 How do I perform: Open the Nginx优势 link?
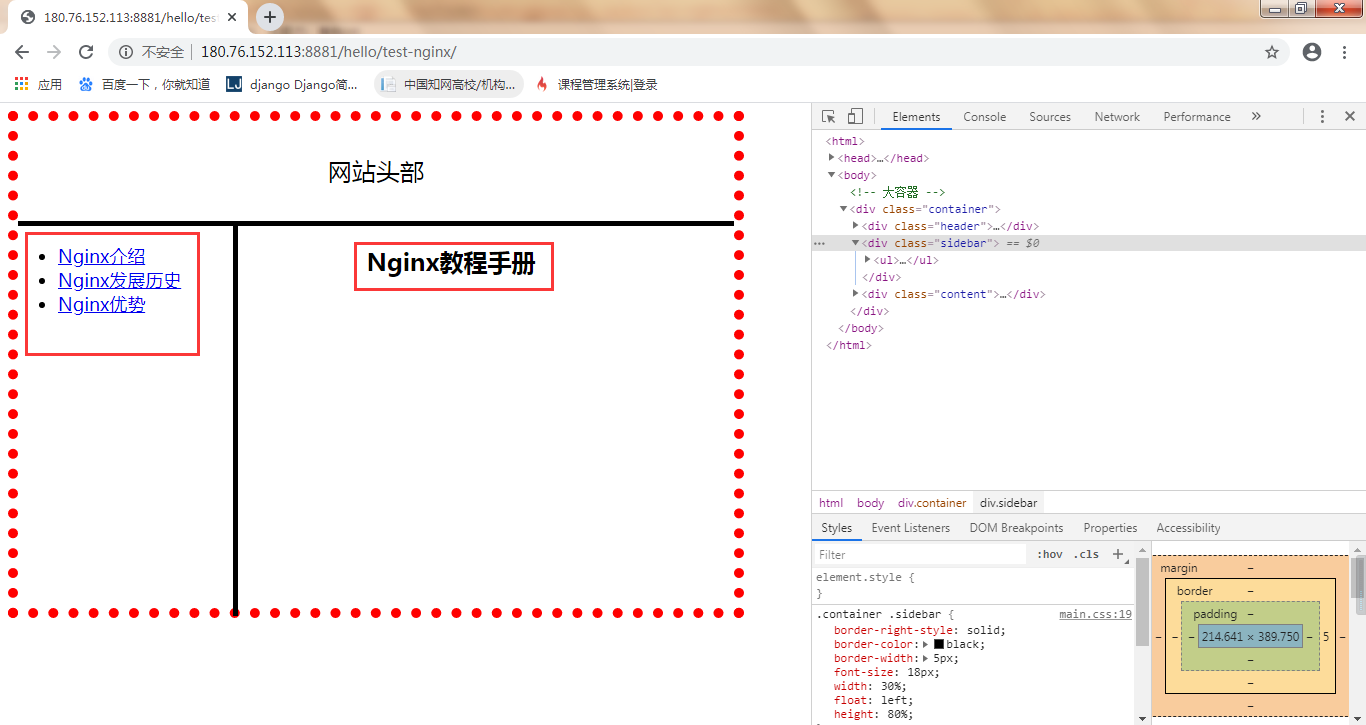coord(101,305)
